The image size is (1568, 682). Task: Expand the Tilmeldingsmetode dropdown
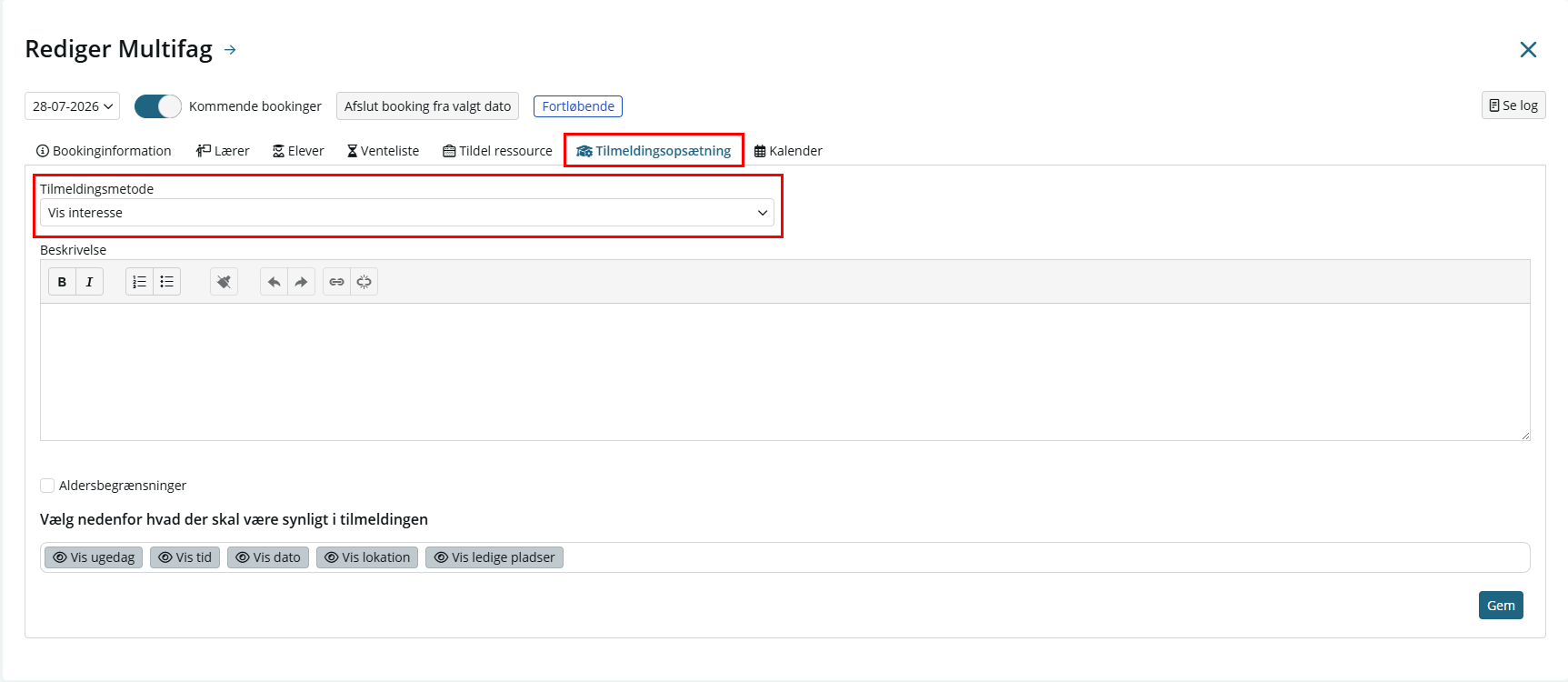pyautogui.click(x=407, y=213)
